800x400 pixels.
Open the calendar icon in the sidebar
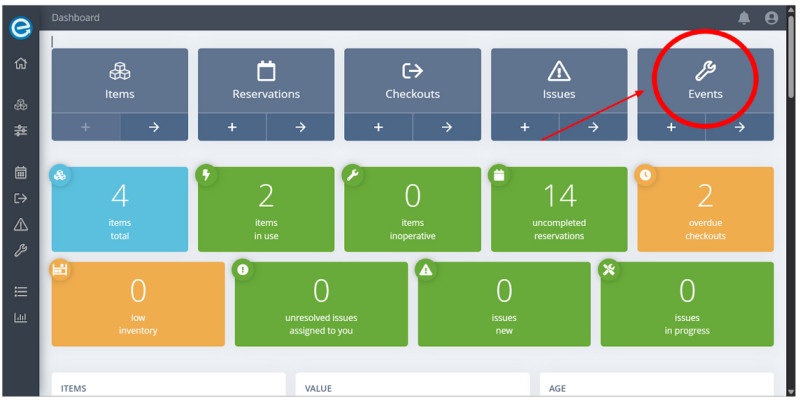click(20, 172)
